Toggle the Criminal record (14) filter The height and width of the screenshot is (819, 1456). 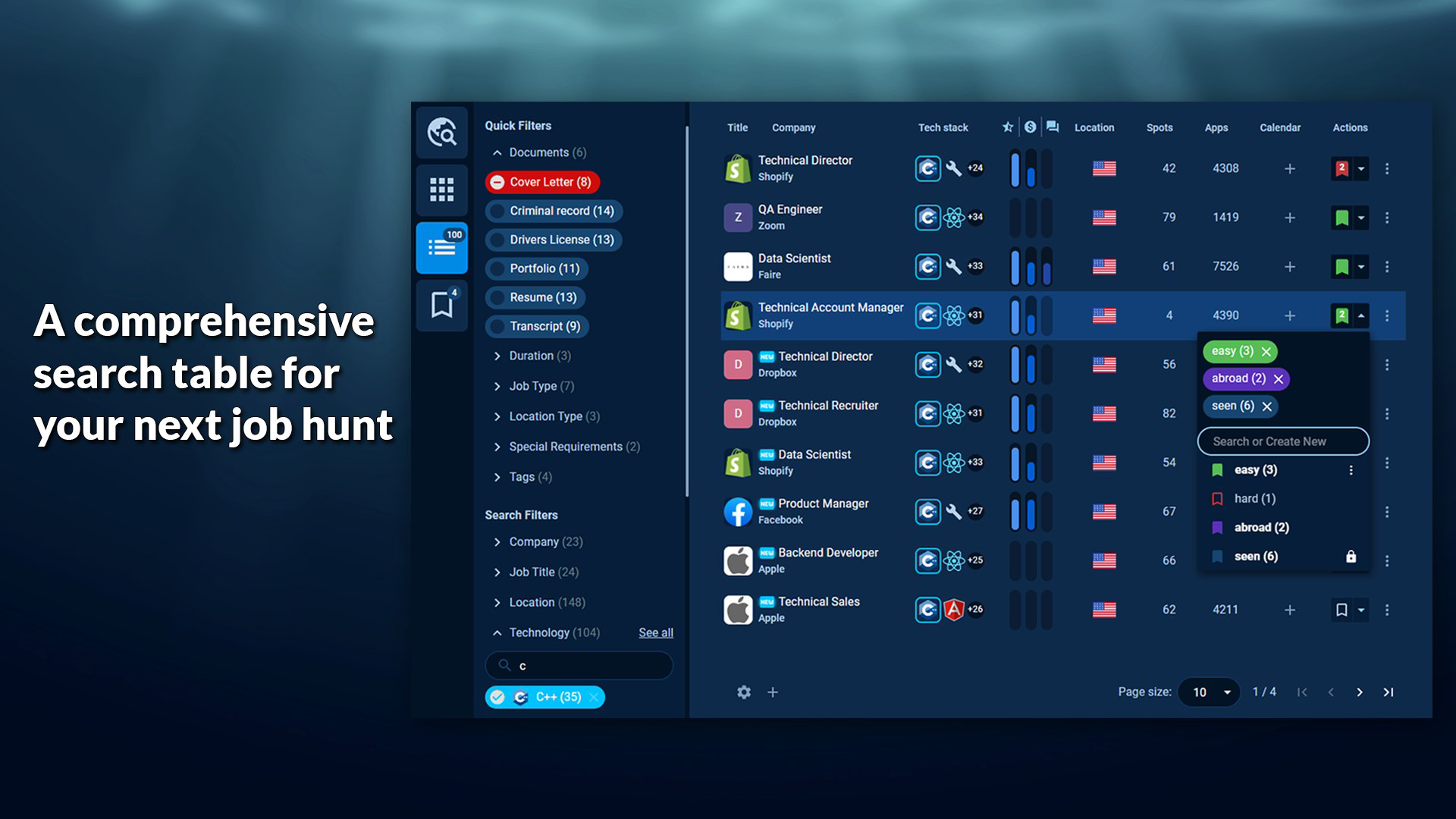554,211
